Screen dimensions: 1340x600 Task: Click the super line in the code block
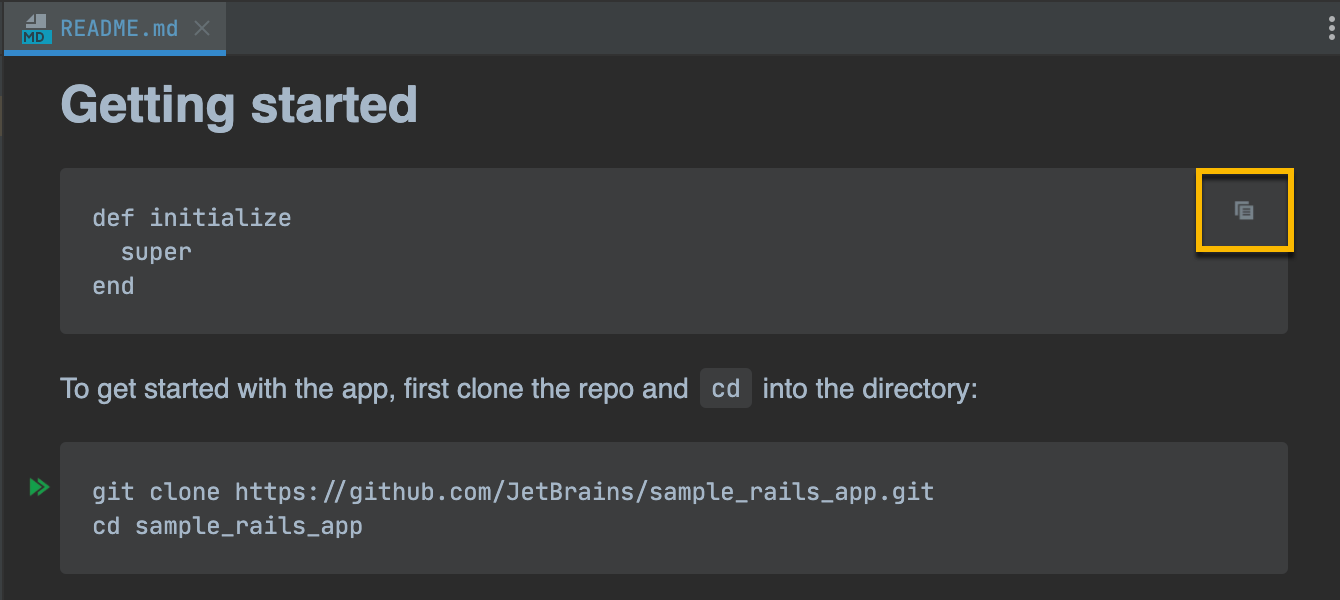tap(156, 252)
